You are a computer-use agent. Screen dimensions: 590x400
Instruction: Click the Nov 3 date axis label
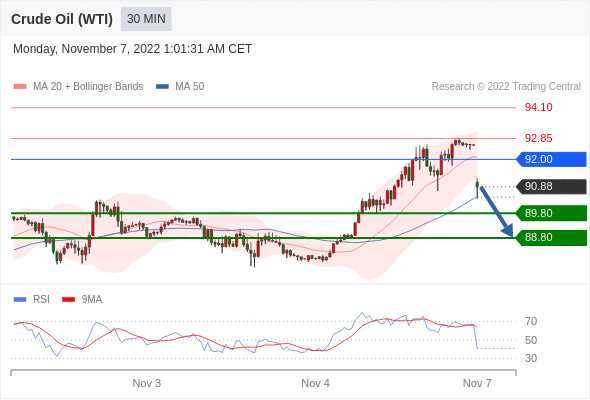coord(147,383)
